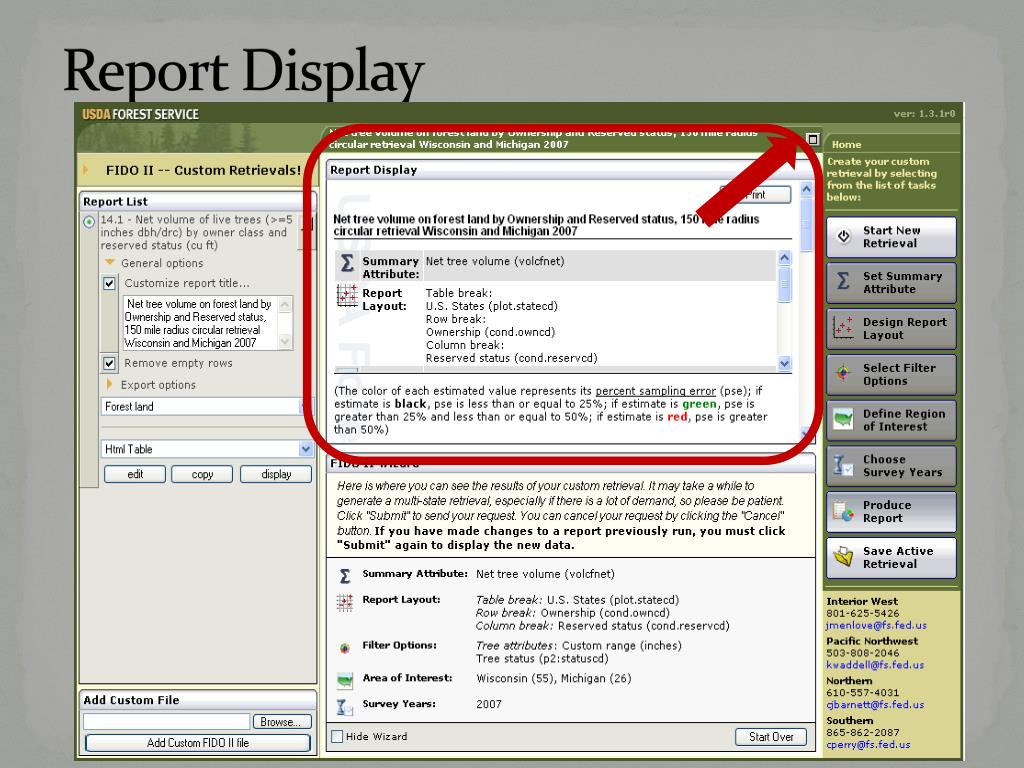This screenshot has width=1024, height=768.
Task: Click the inner report details scrollbar down arrow
Action: [x=784, y=364]
